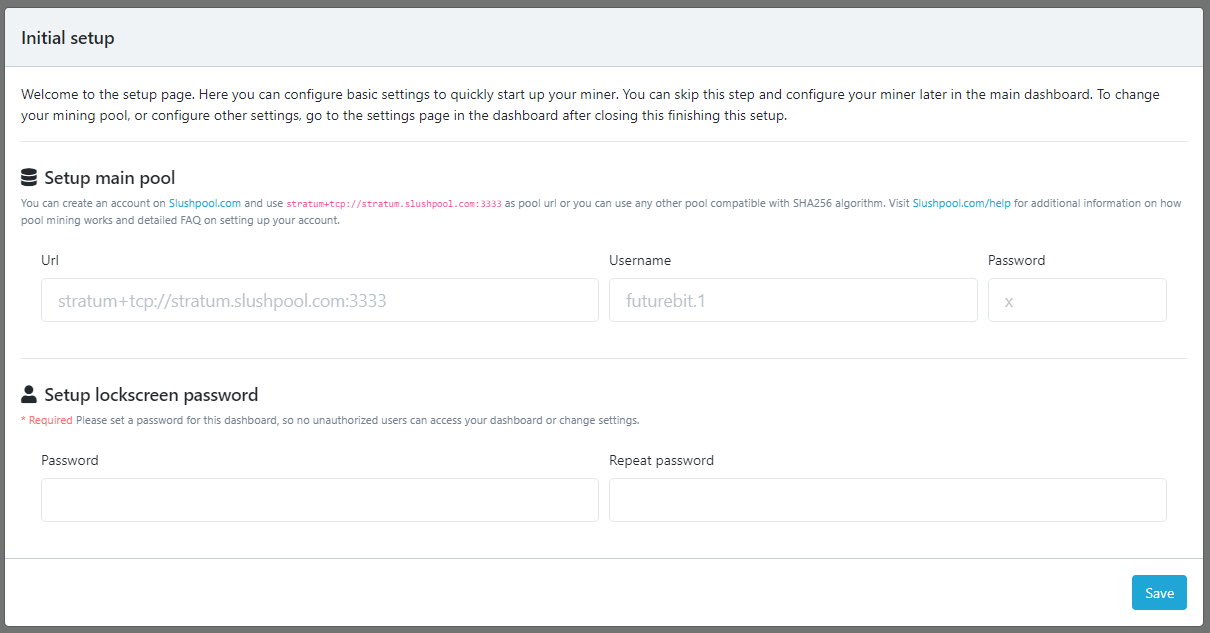Focus the pool Username input field
This screenshot has height=633, width=1210.
(793, 300)
